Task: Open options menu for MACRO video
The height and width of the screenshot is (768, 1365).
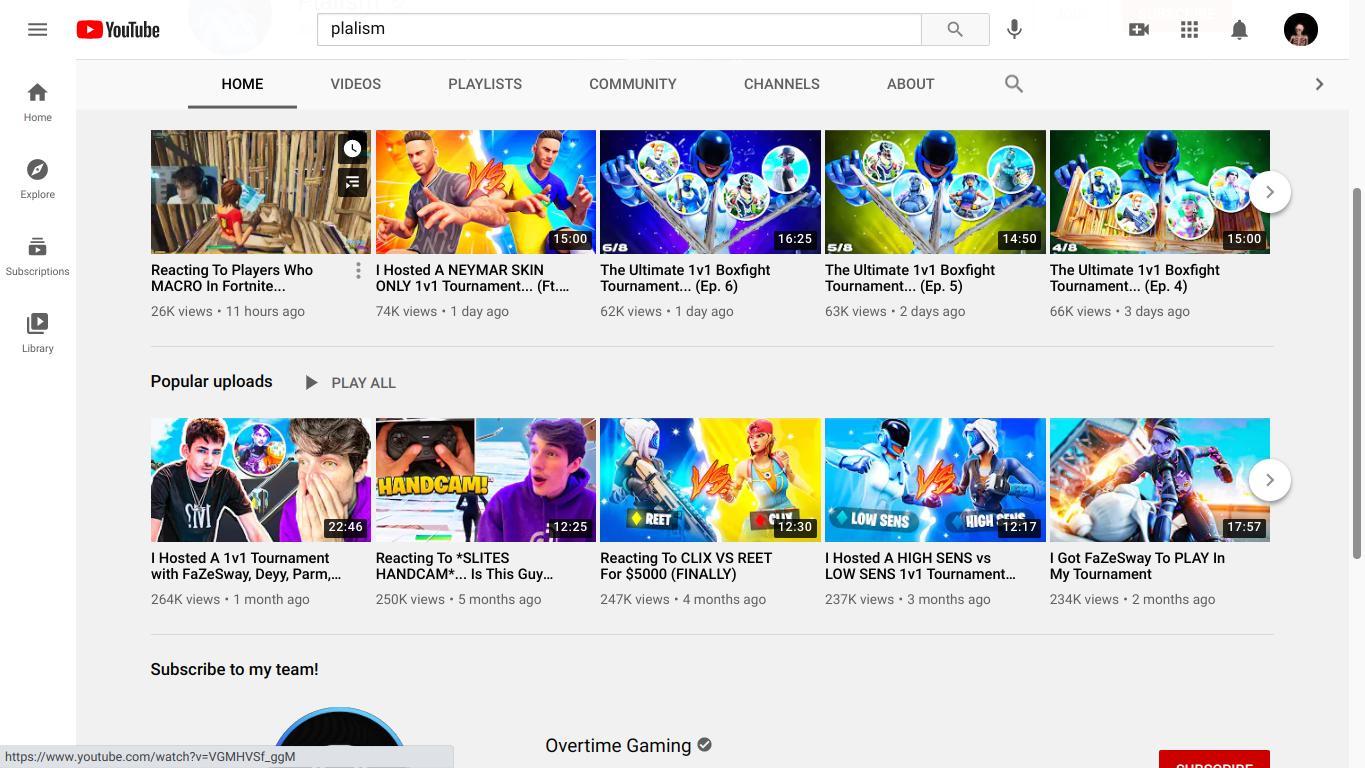Action: tap(358, 271)
